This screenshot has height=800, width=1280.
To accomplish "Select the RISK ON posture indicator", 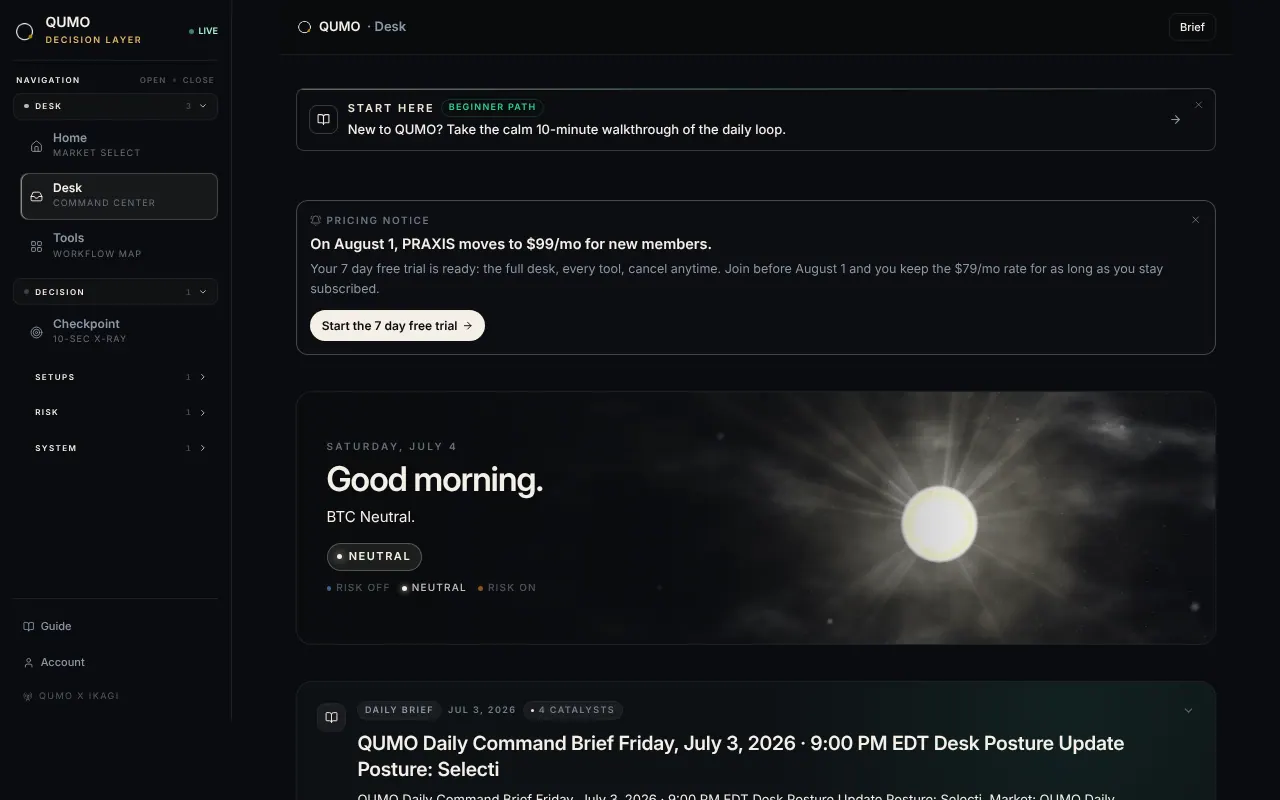I will pyautogui.click(x=507, y=588).
